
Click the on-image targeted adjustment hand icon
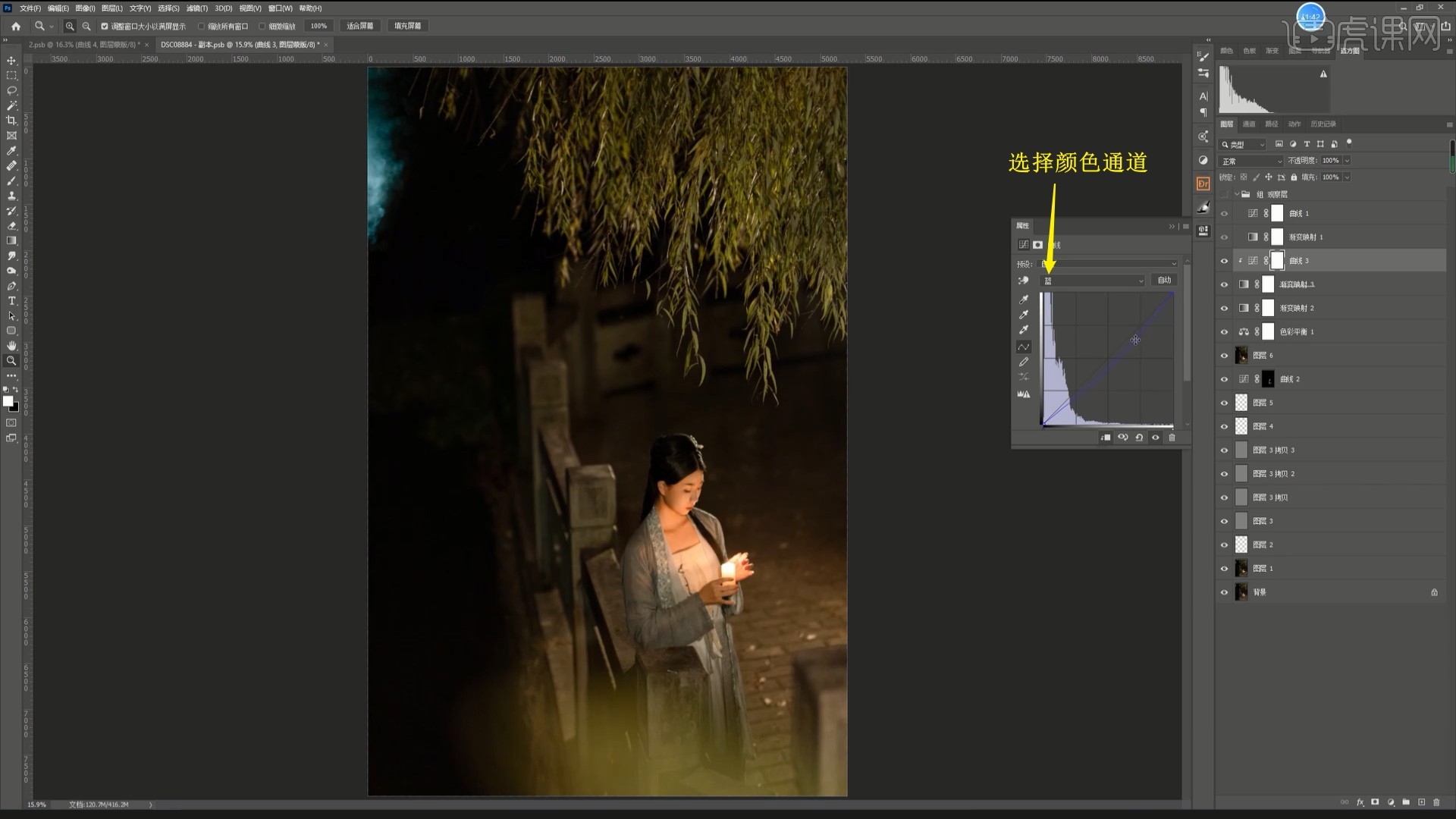pos(1024,281)
